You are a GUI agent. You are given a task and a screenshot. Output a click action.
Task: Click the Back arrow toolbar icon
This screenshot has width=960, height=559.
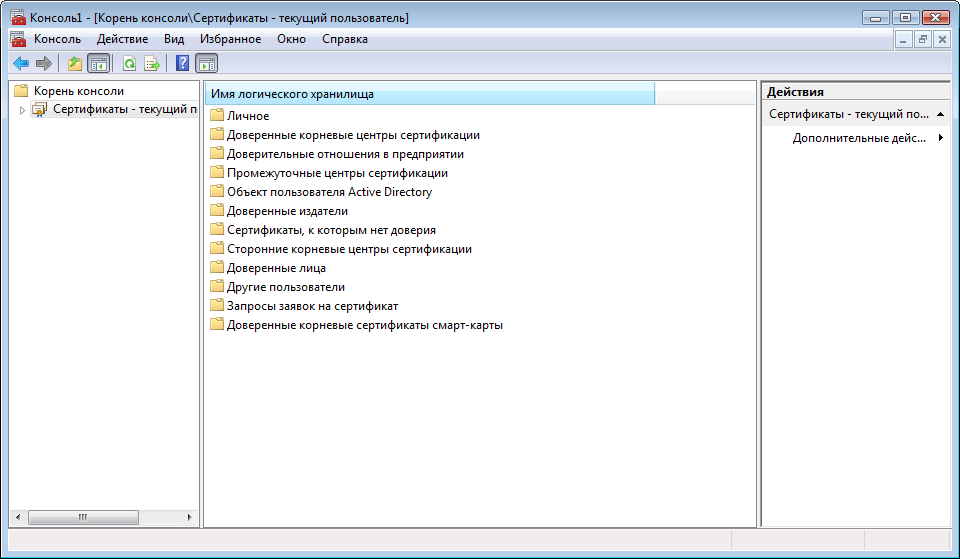(x=21, y=63)
